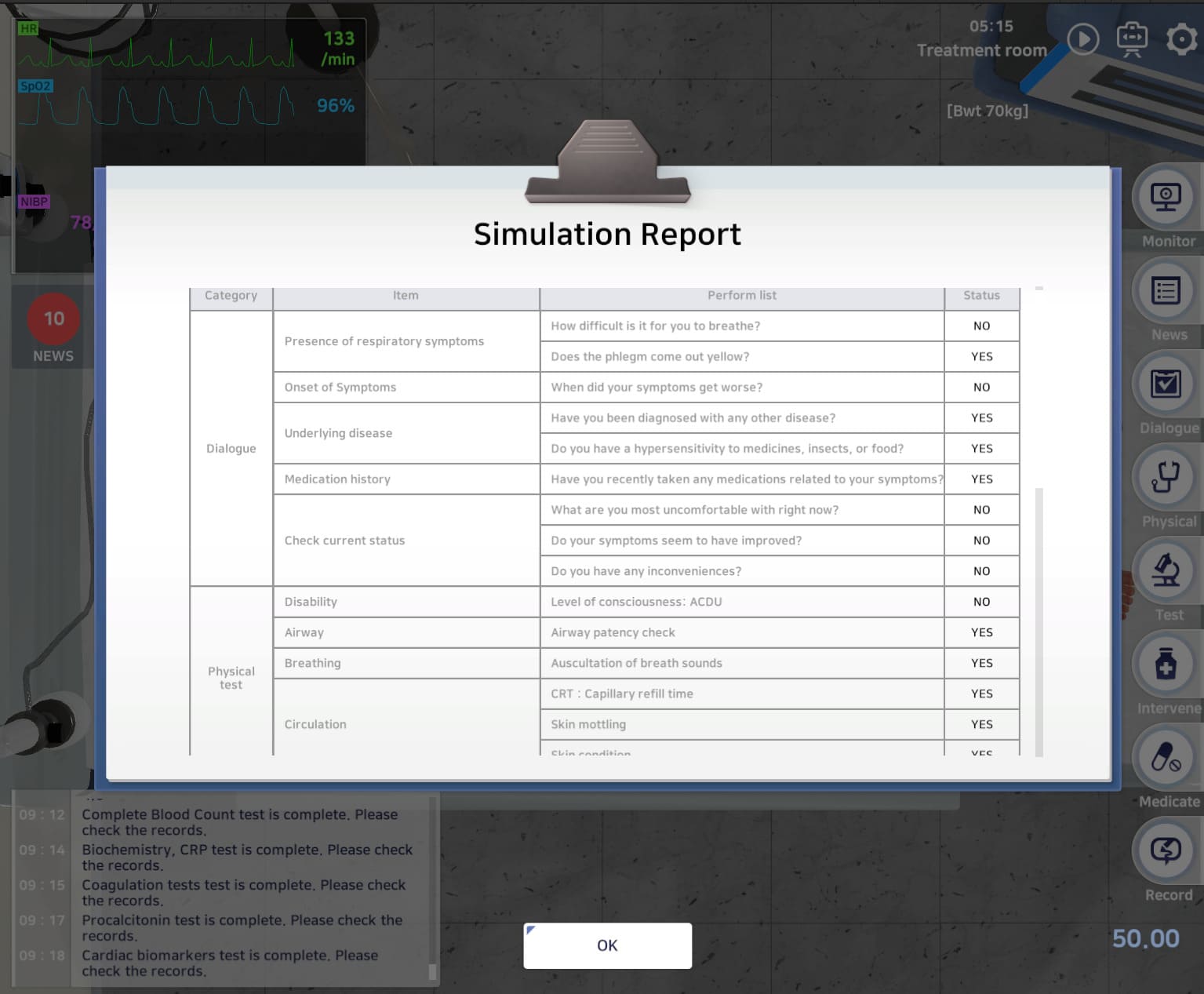This screenshot has width=1204, height=994.
Task: Open the News sidebar icon
Action: click(x=1166, y=291)
